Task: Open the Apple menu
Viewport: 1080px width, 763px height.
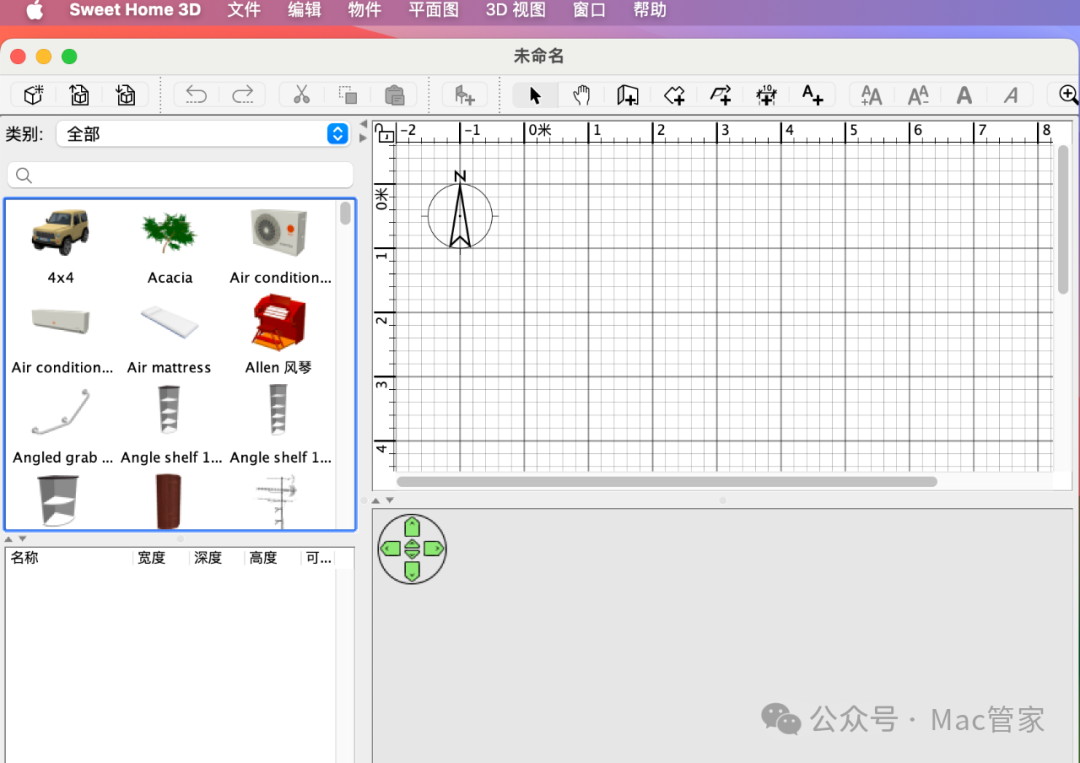Action: pos(34,10)
